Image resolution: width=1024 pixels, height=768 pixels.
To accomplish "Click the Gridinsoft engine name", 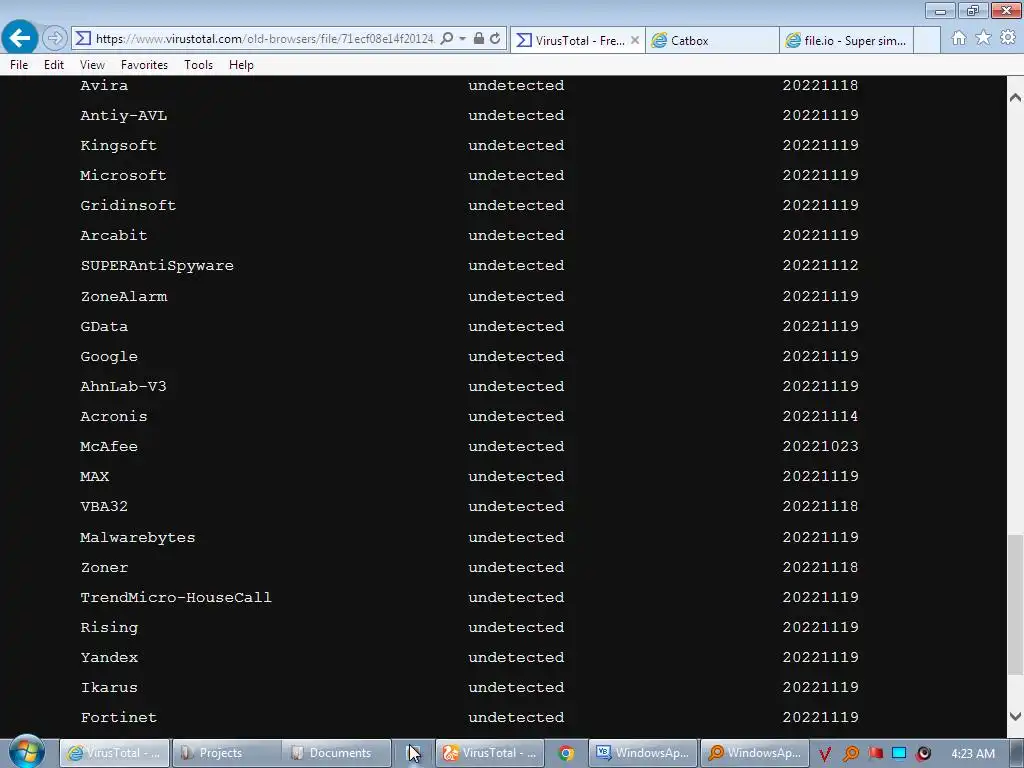I will 128,206.
